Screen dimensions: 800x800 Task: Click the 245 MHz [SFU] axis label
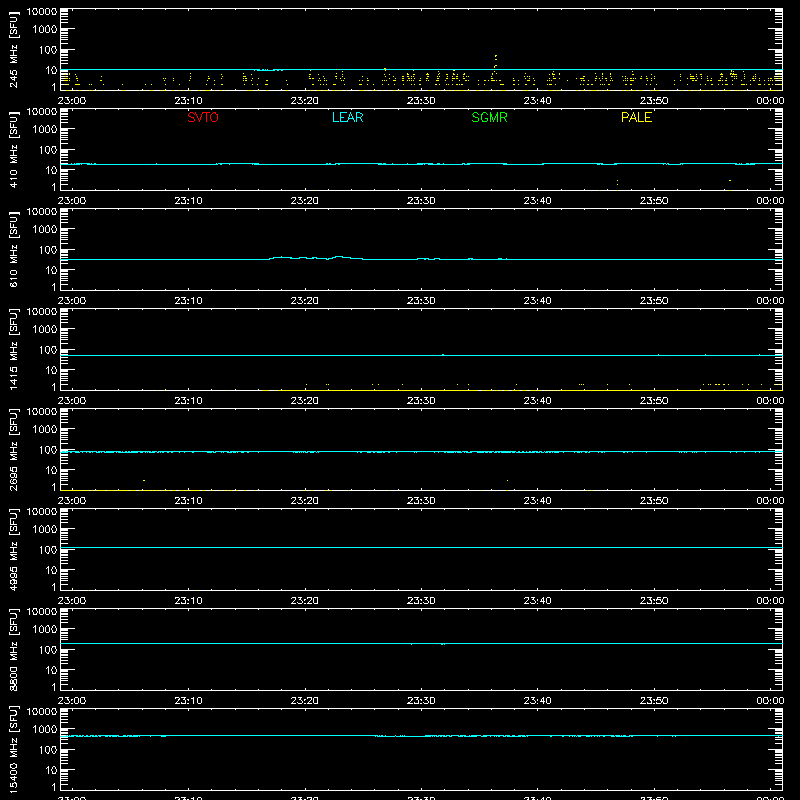tap(13, 49)
